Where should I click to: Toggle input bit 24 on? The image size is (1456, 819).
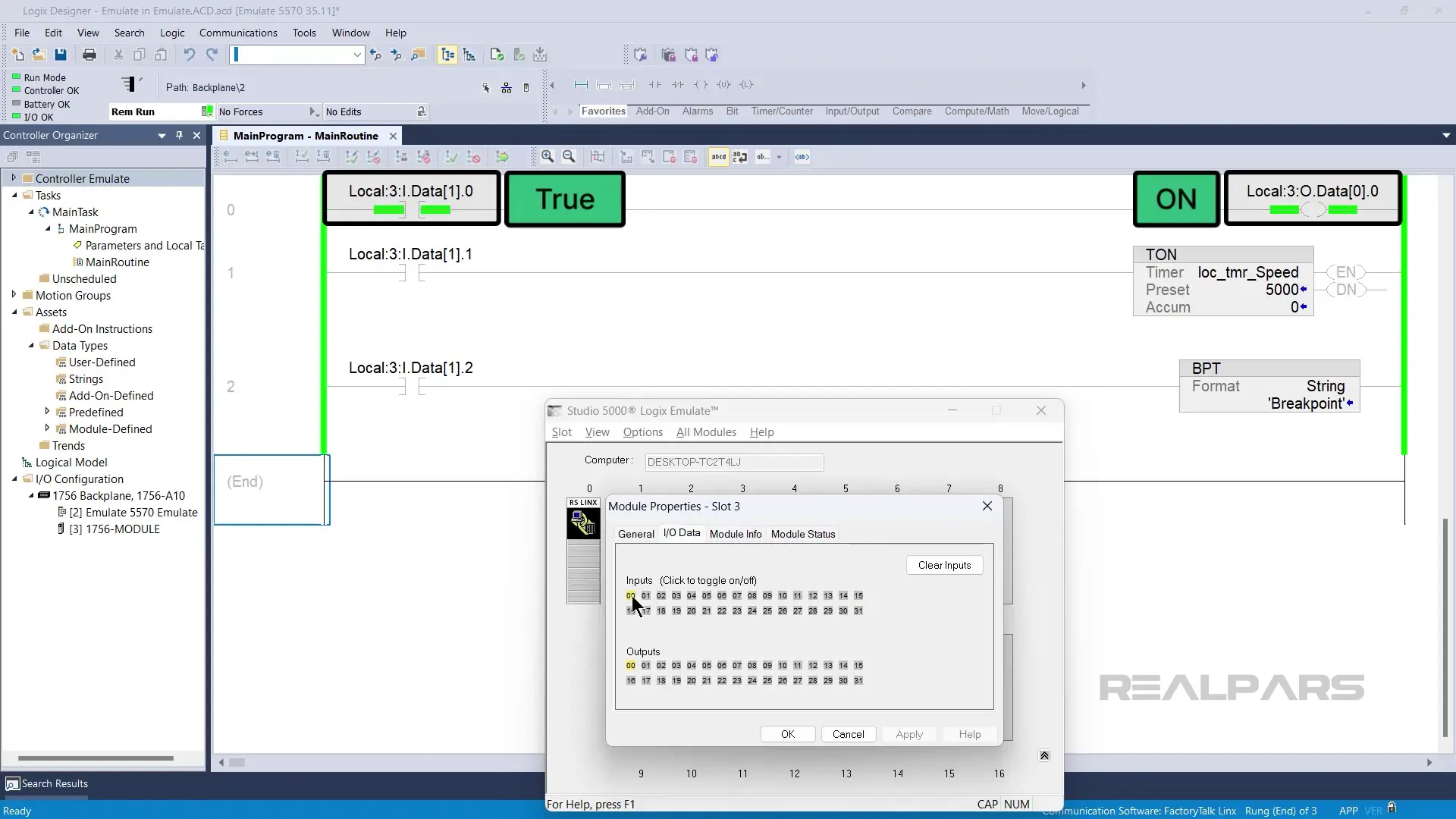[x=752, y=611]
